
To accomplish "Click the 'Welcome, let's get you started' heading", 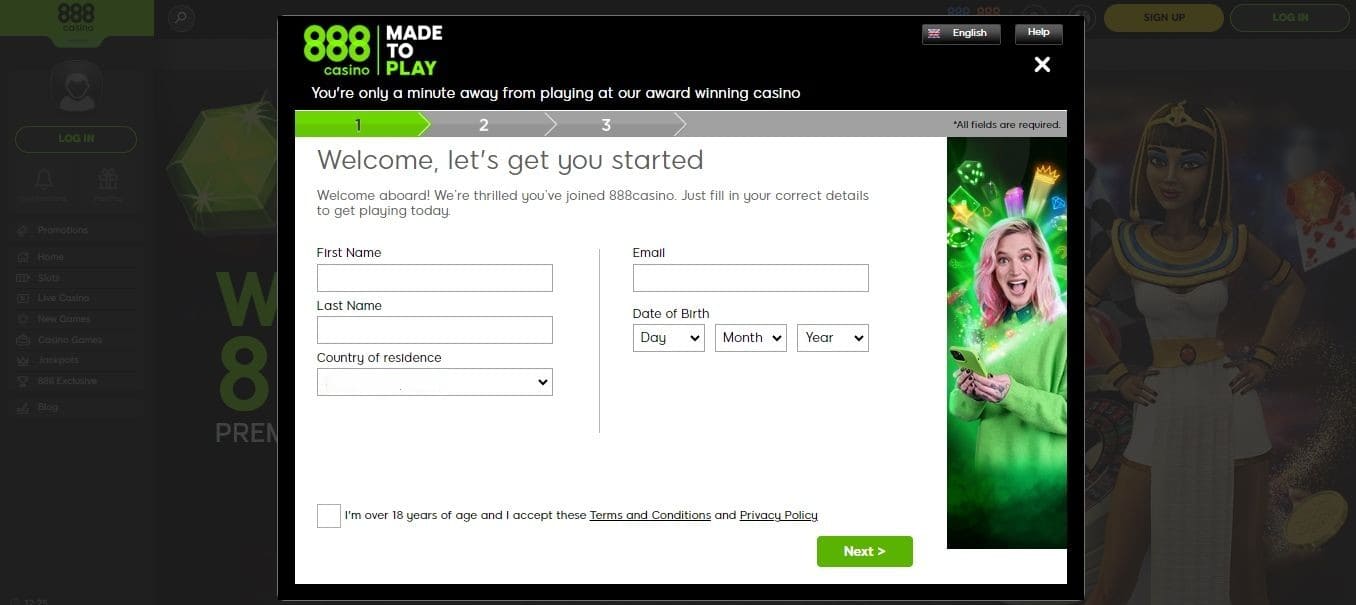I will coord(510,160).
